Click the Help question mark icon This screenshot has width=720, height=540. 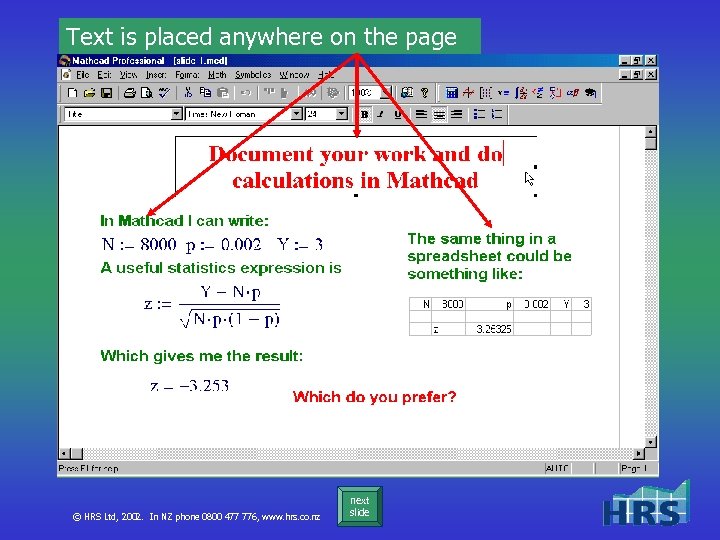tap(425, 93)
